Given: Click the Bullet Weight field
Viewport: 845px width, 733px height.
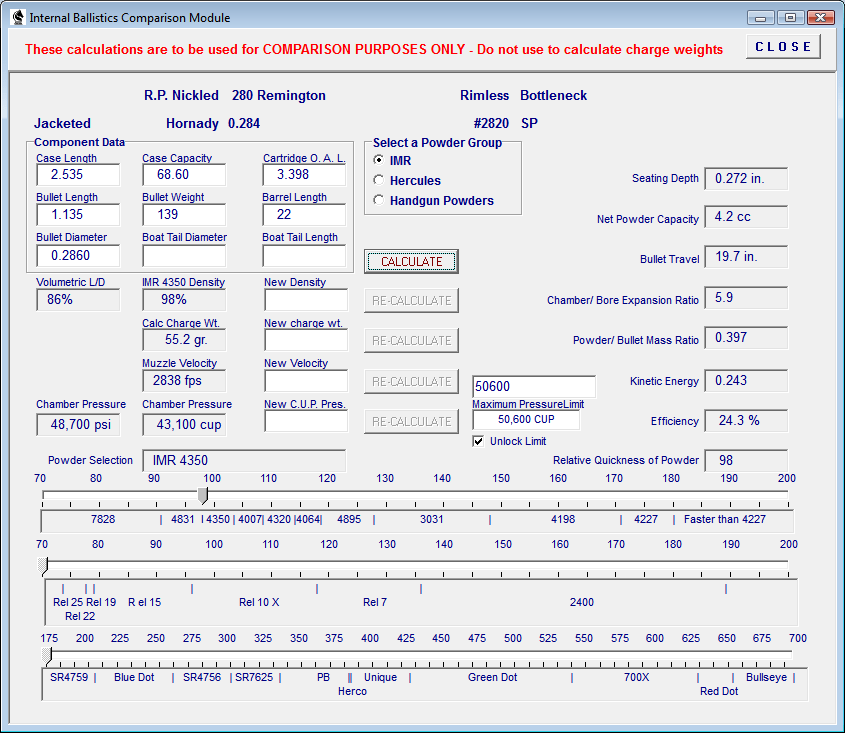Looking at the screenshot, I should pyautogui.click(x=184, y=215).
